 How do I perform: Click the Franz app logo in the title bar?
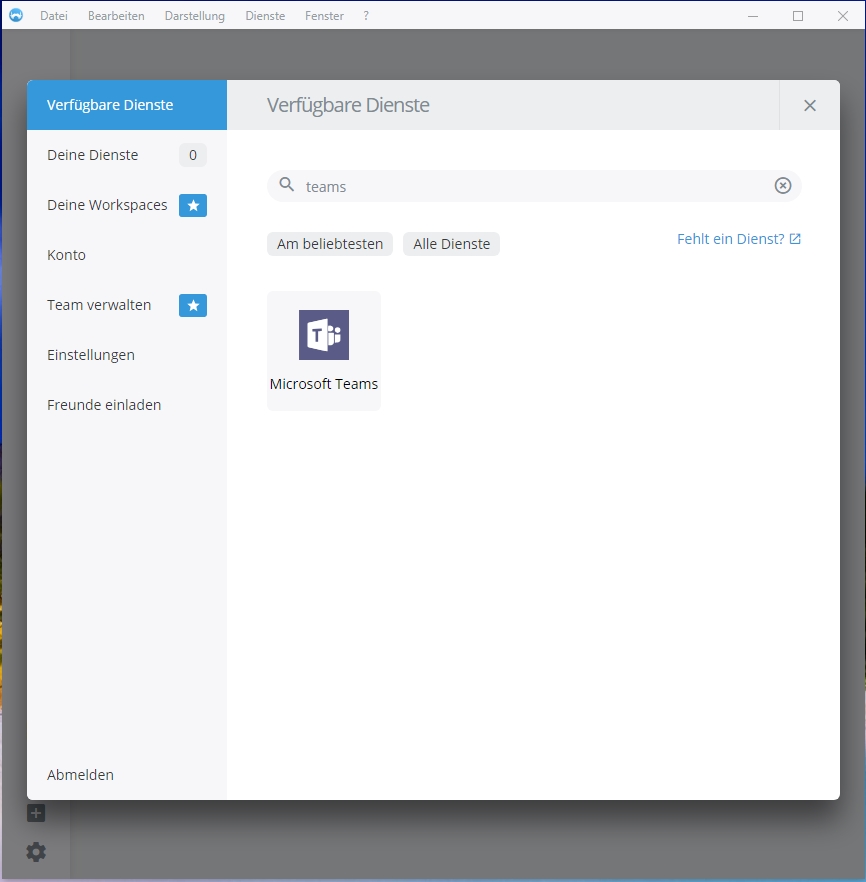pyautogui.click(x=15, y=15)
